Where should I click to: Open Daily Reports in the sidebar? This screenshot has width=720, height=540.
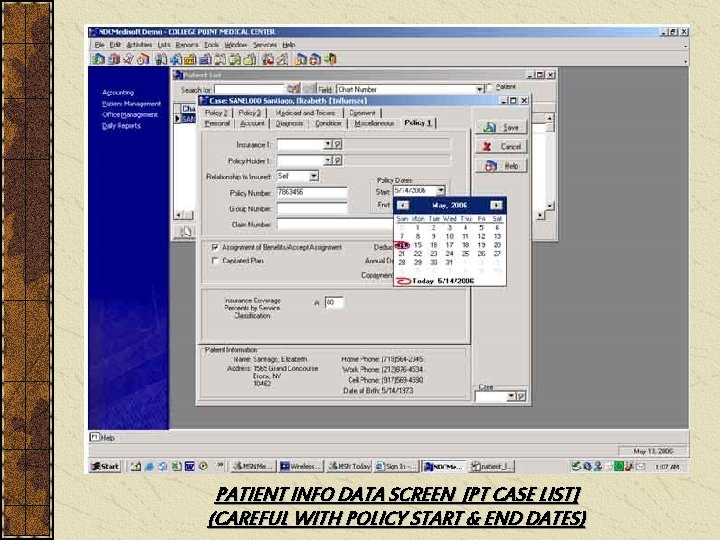point(121,126)
